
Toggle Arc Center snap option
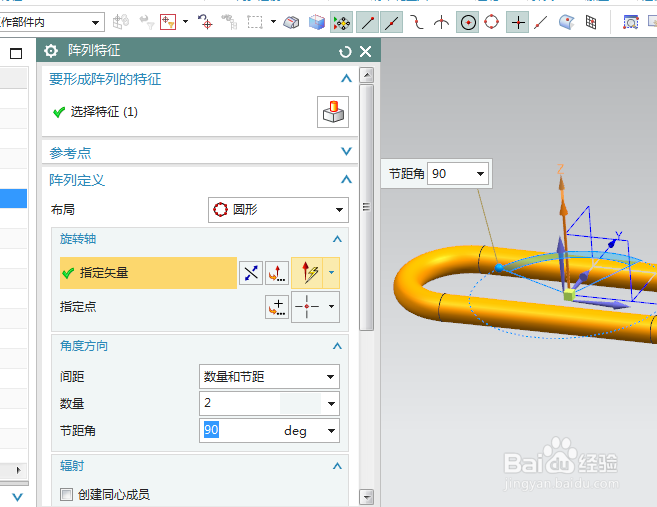(x=468, y=23)
